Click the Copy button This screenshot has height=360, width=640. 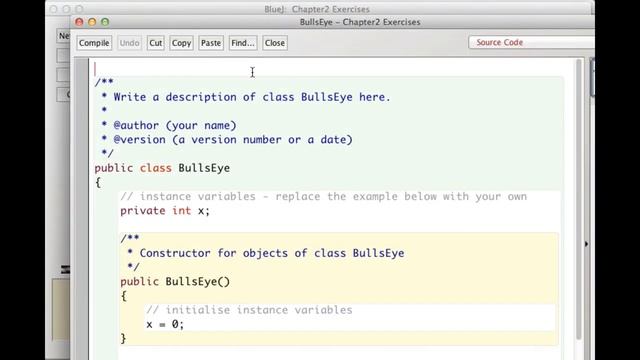click(181, 43)
